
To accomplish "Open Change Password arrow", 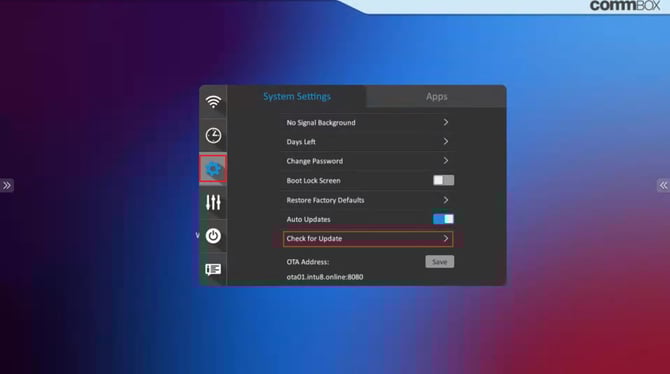I will tap(446, 161).
